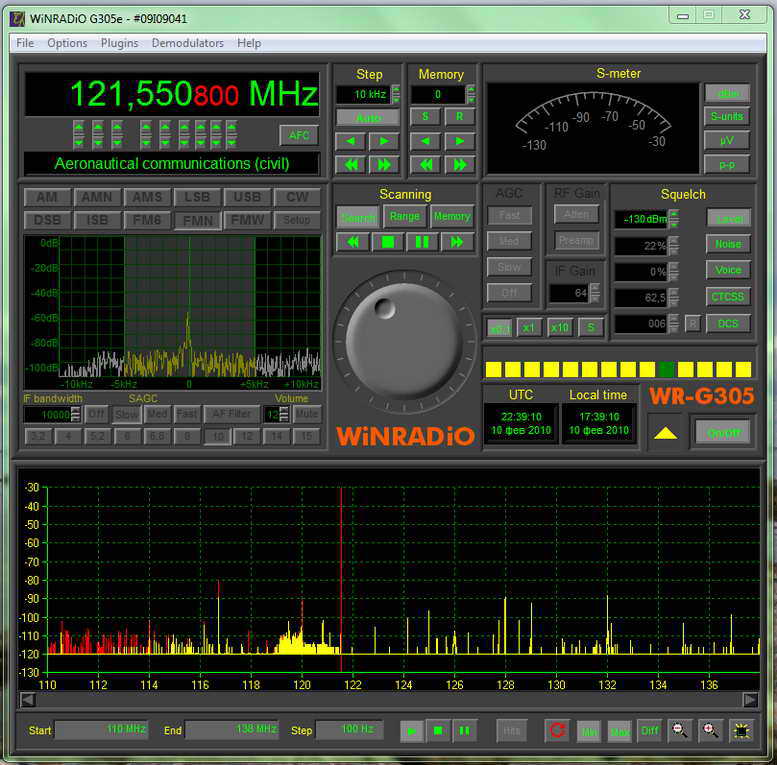
Task: Jump forward through memory with double right arrow
Action: (x=459, y=164)
